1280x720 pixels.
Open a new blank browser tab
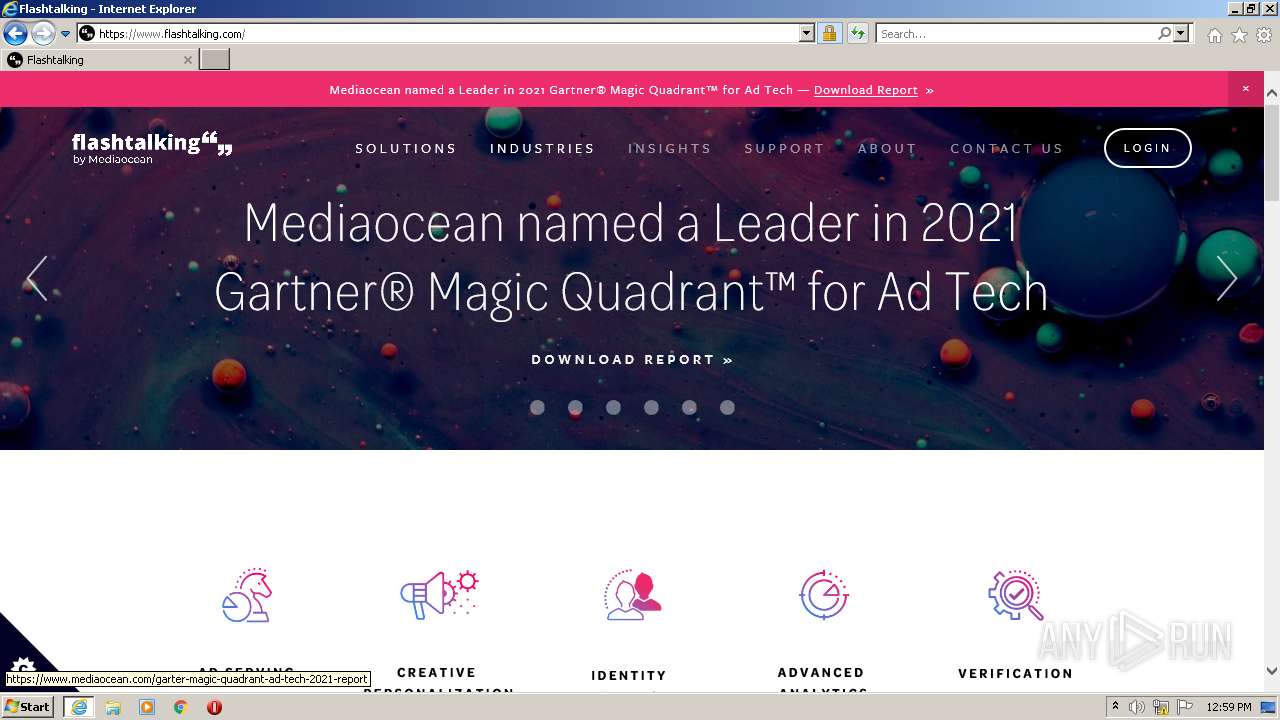pos(215,60)
